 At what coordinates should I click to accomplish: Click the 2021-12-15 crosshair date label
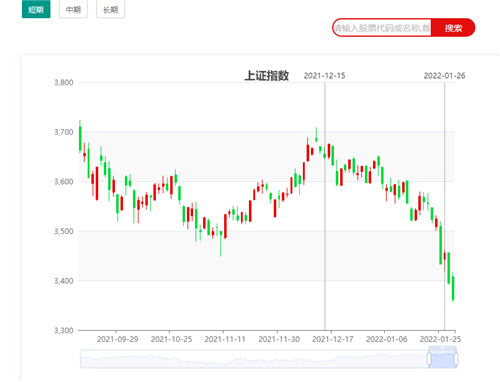324,76
